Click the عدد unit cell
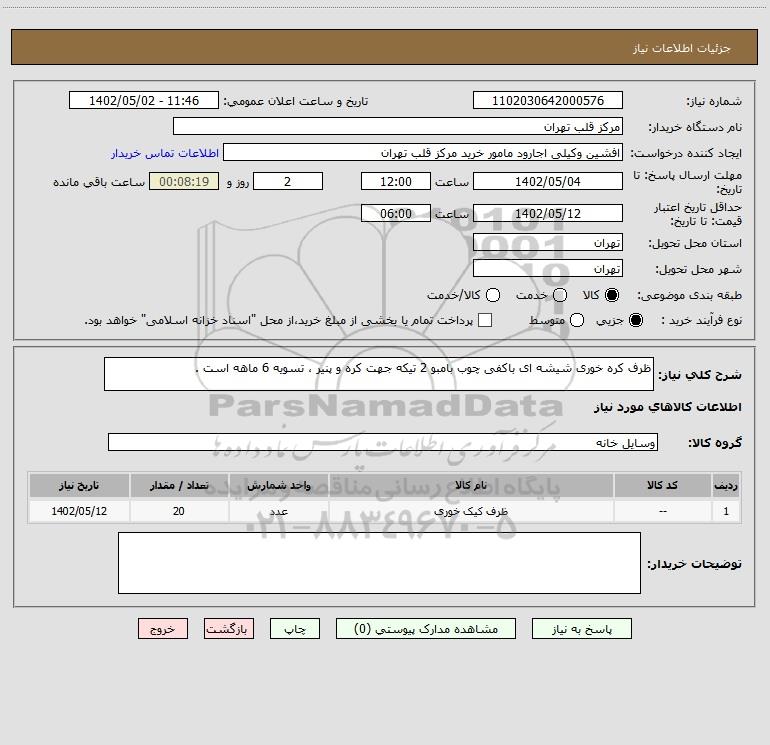This screenshot has width=770, height=745. (278, 511)
